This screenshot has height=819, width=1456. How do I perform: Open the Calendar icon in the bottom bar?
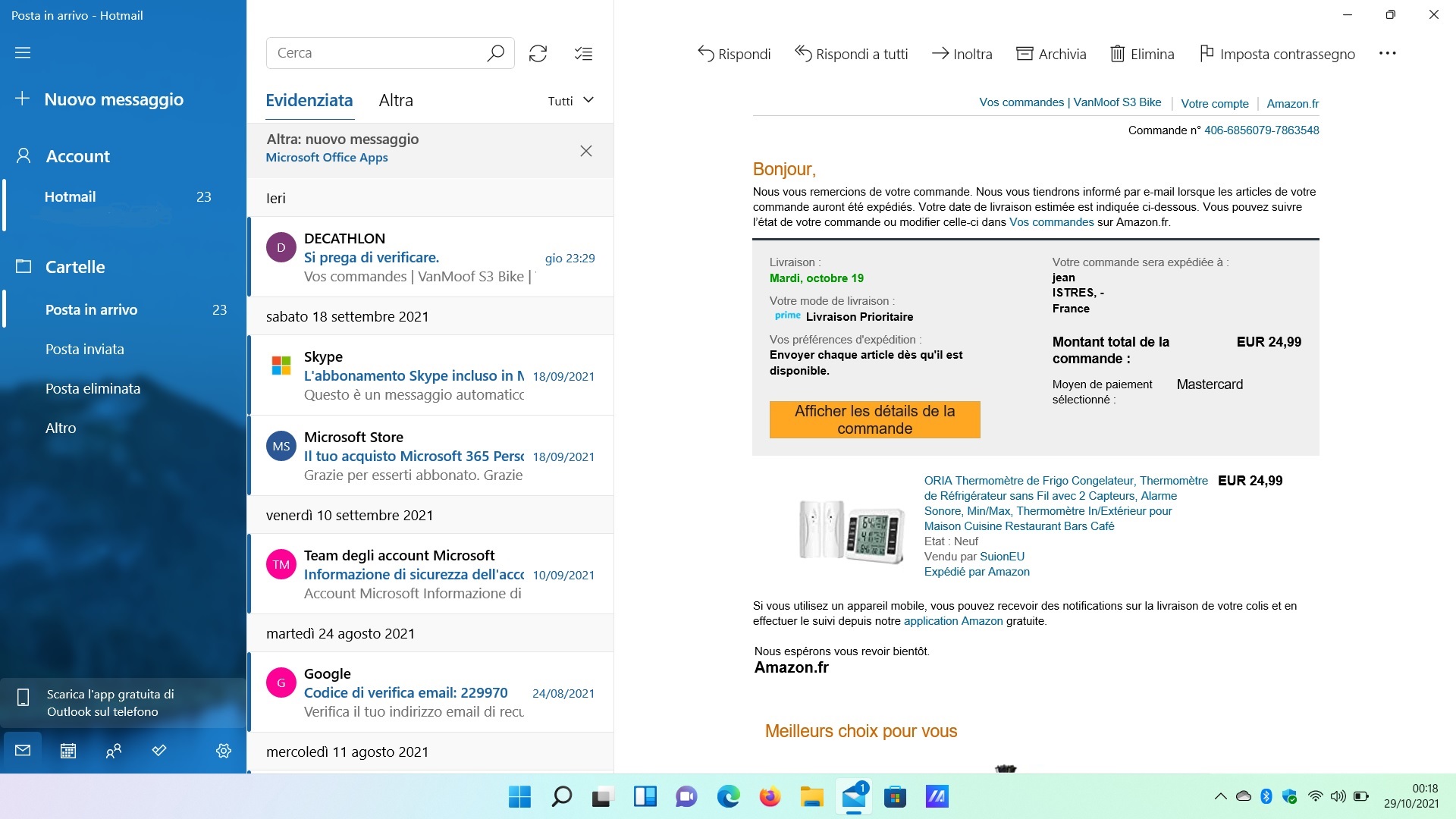pos(68,751)
